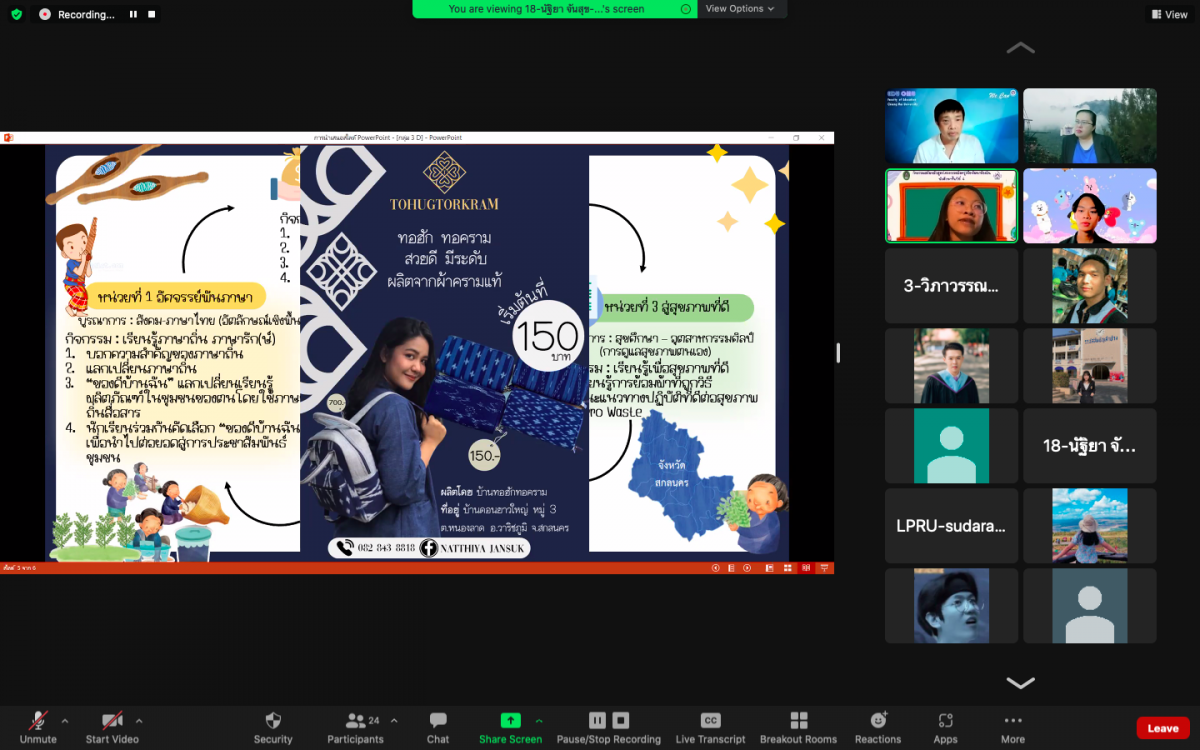Screen dimensions: 1200x750
Task: Open Breakout Rooms
Action: coord(798,721)
